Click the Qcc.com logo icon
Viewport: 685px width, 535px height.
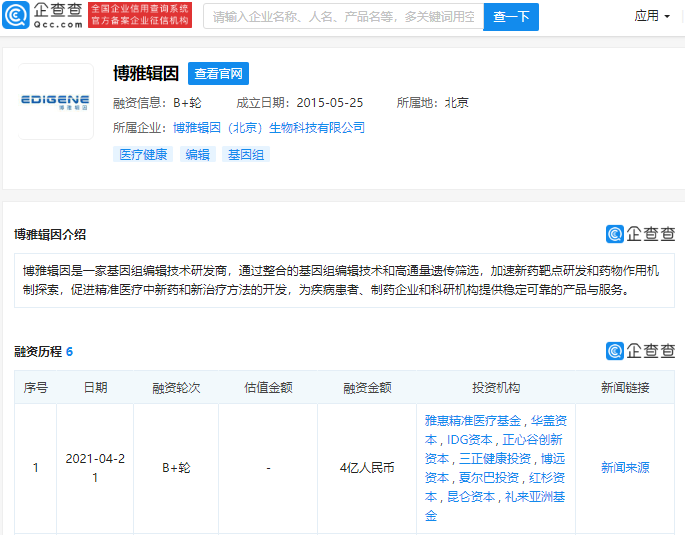[x=15, y=15]
